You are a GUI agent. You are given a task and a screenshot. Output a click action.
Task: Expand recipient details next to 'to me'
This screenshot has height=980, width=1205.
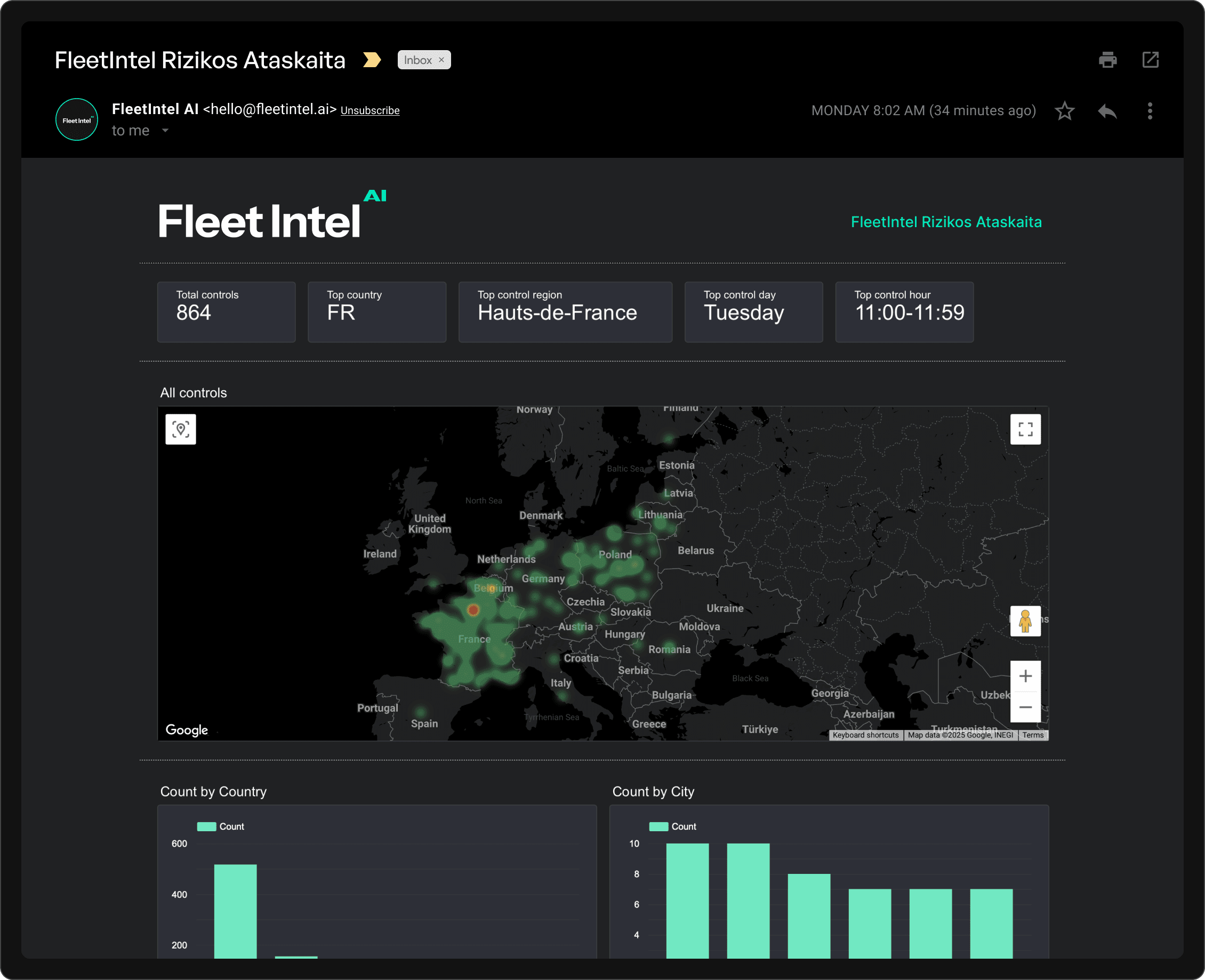pyautogui.click(x=165, y=131)
